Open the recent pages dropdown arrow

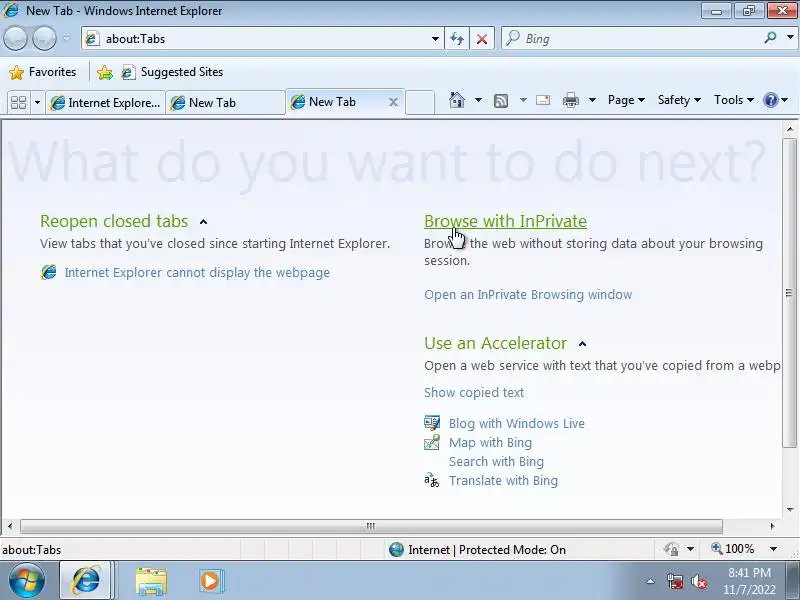tap(67, 38)
